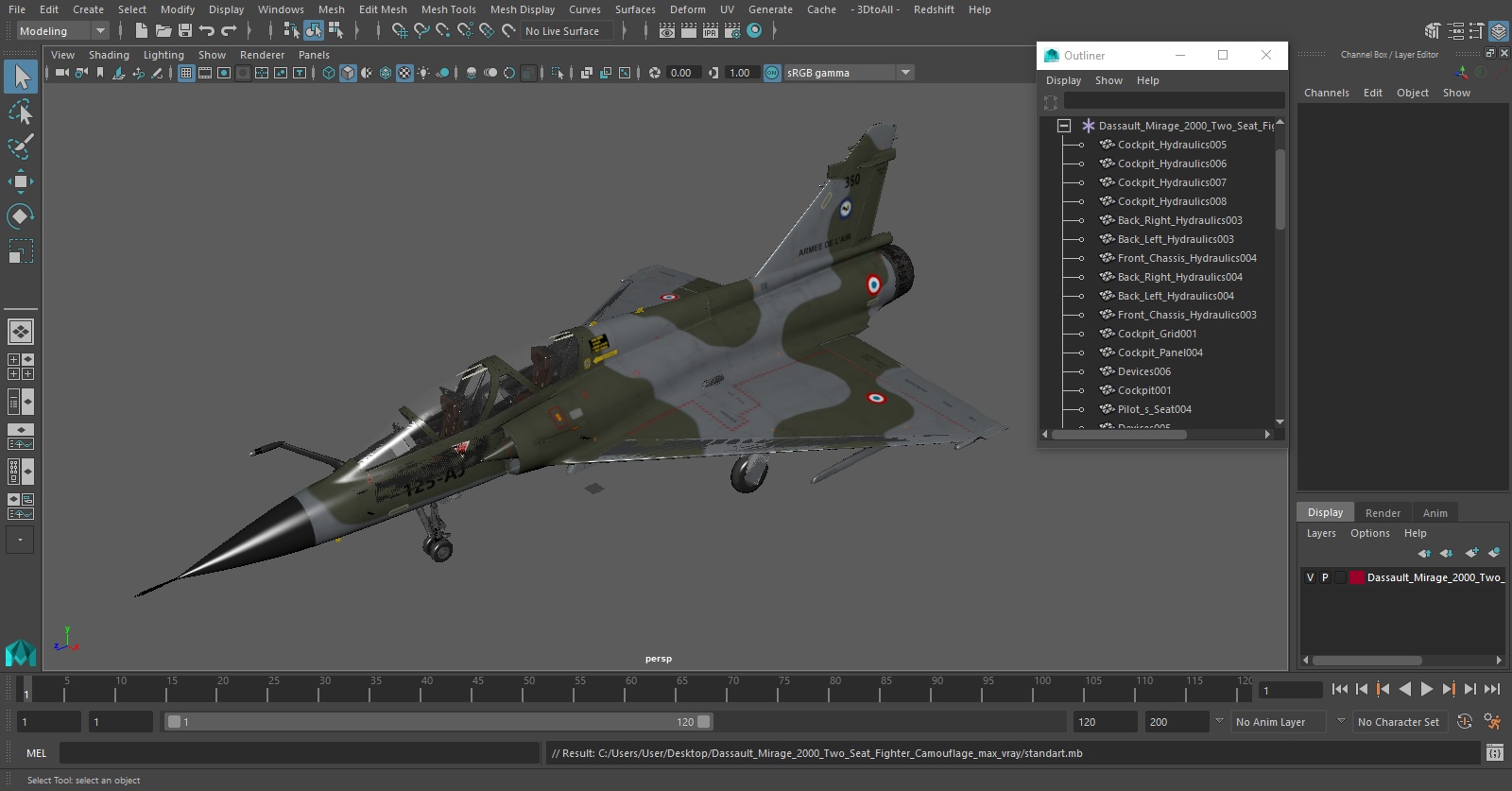The height and width of the screenshot is (791, 1512).
Task: Show Attribute Editor icon
Action: point(1455,31)
